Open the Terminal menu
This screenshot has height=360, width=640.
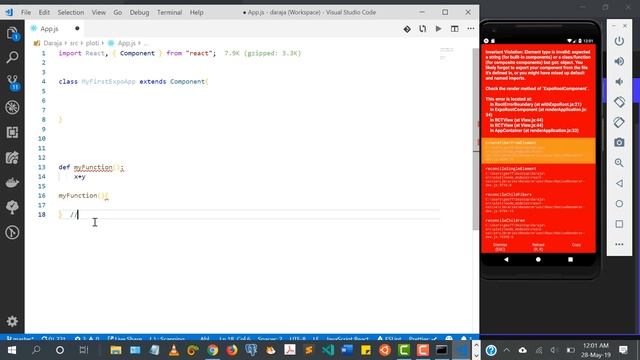[x=169, y=12]
